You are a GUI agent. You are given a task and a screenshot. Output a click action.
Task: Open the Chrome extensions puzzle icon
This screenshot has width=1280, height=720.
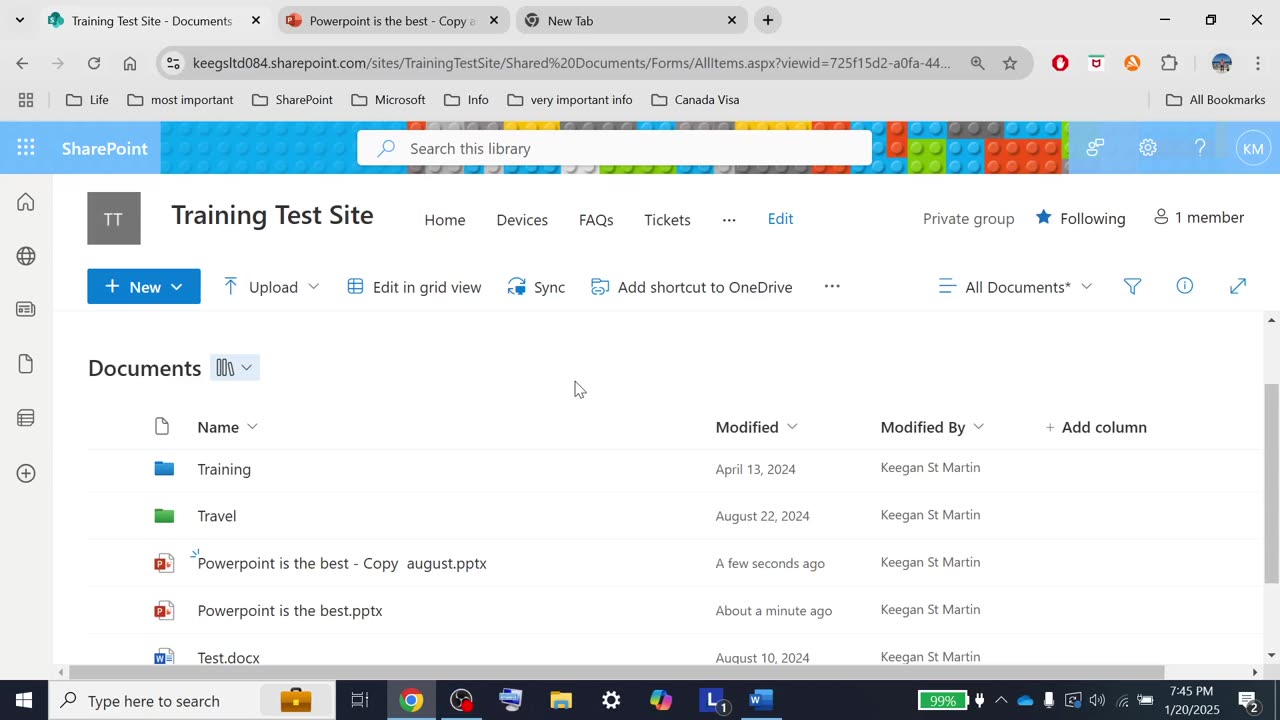[1169, 63]
